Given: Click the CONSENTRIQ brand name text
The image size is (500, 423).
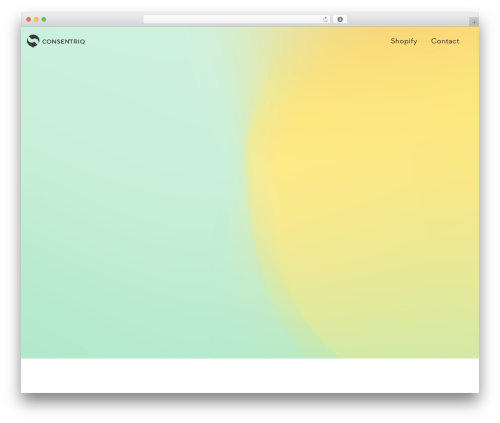Looking at the screenshot, I should tap(63, 42).
